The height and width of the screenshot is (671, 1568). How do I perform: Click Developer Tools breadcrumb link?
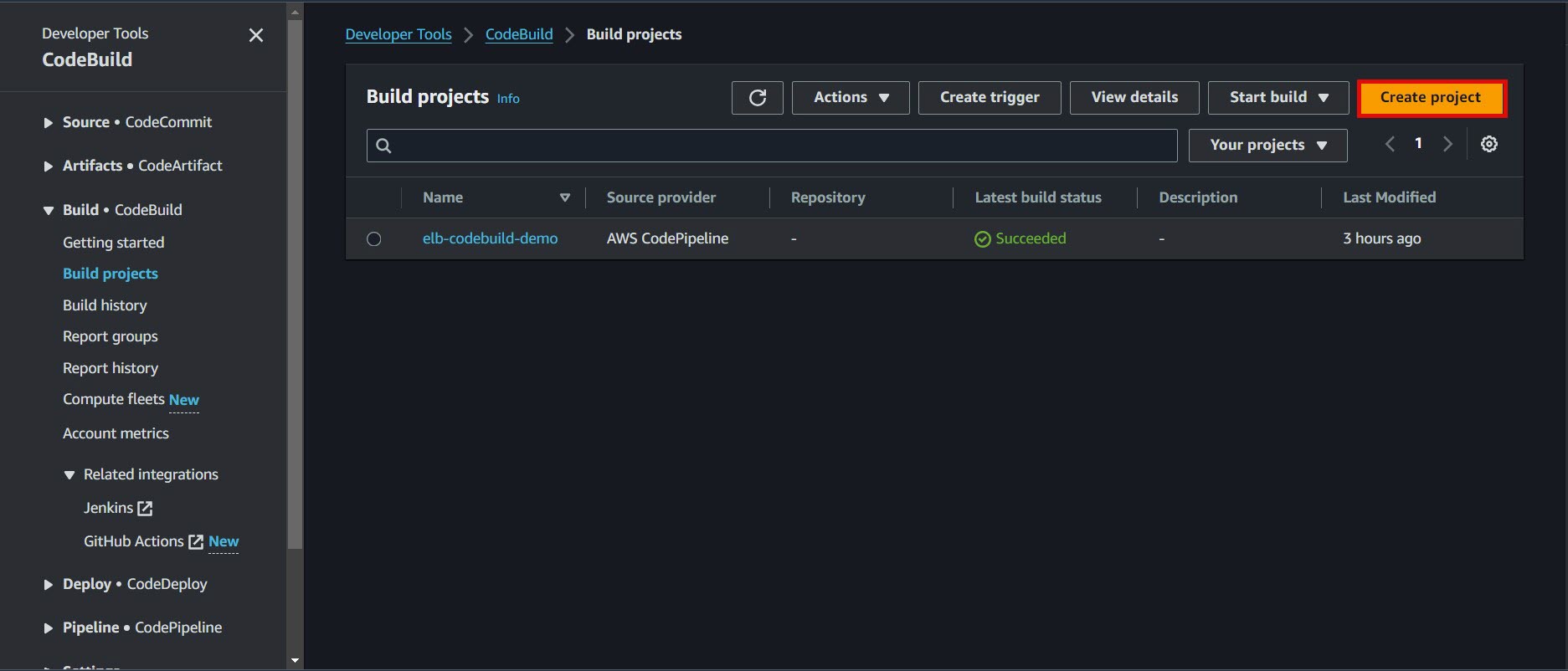tap(398, 34)
